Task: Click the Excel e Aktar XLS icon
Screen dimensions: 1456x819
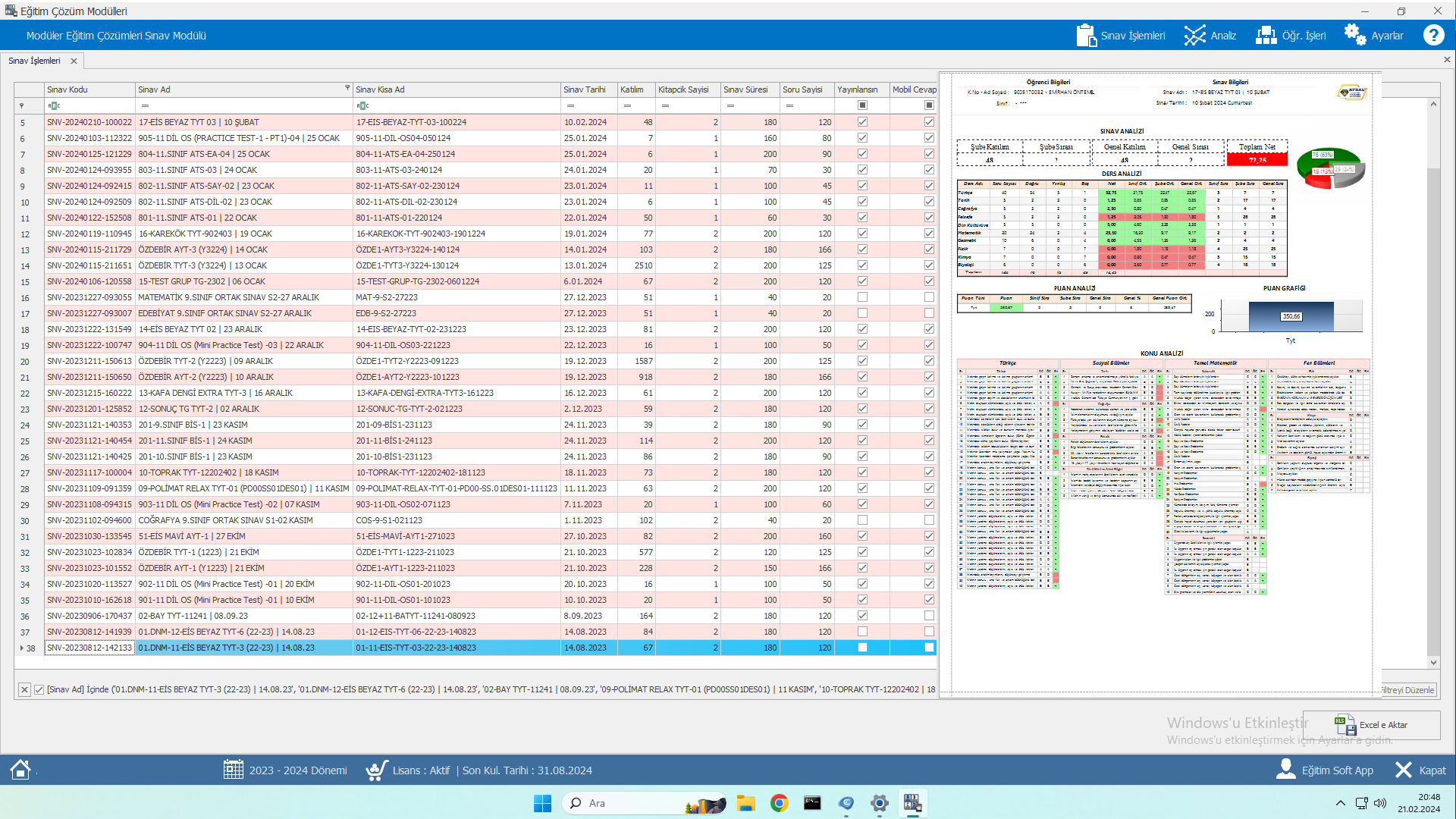Action: coord(1345,725)
